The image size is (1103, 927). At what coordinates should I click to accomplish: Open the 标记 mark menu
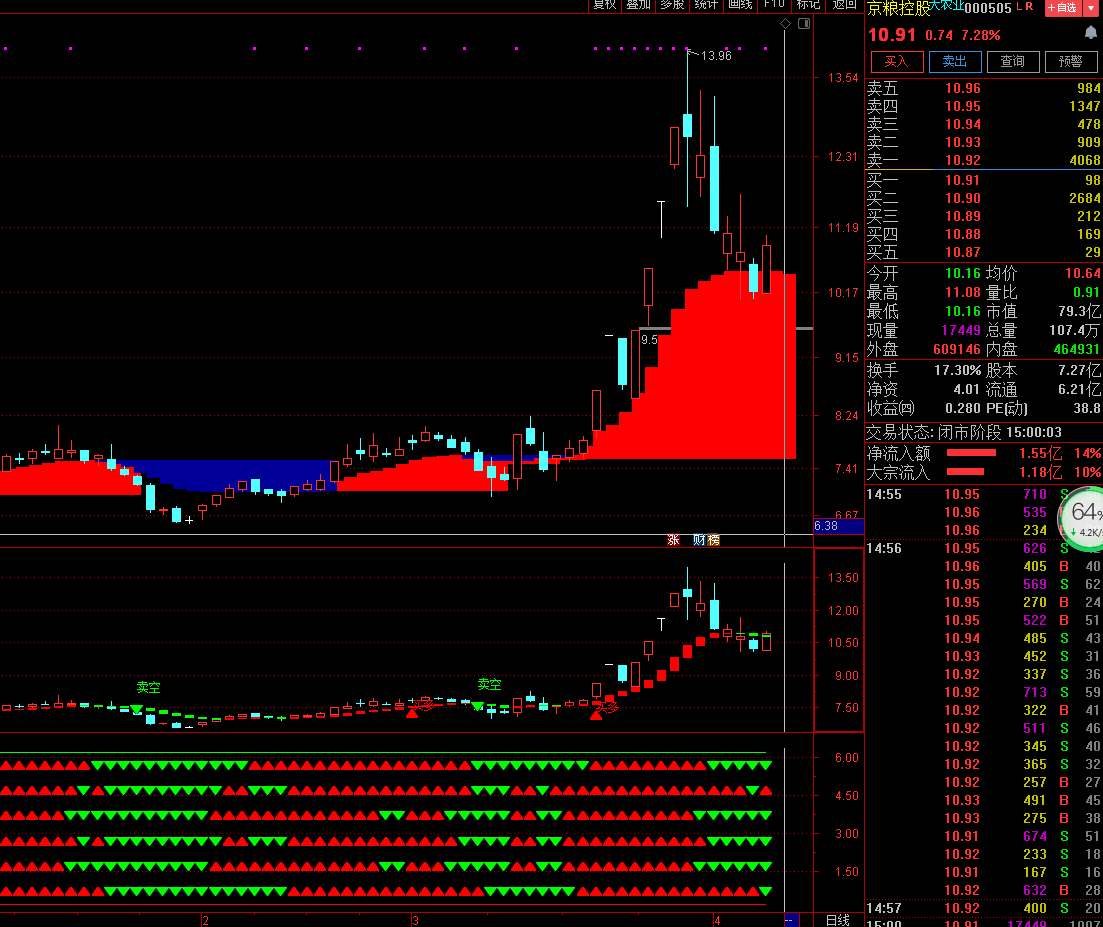click(808, 5)
